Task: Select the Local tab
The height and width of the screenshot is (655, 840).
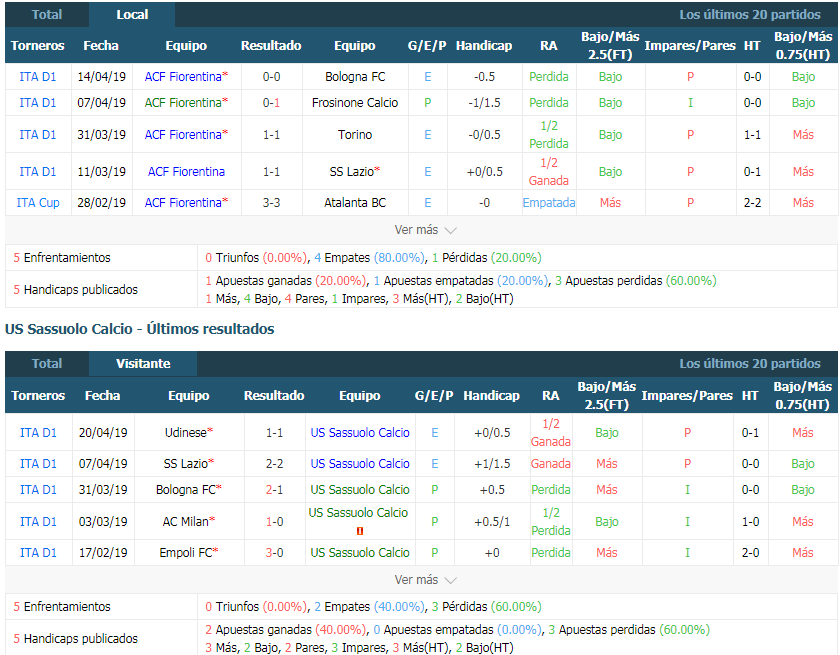Action: pyautogui.click(x=132, y=14)
